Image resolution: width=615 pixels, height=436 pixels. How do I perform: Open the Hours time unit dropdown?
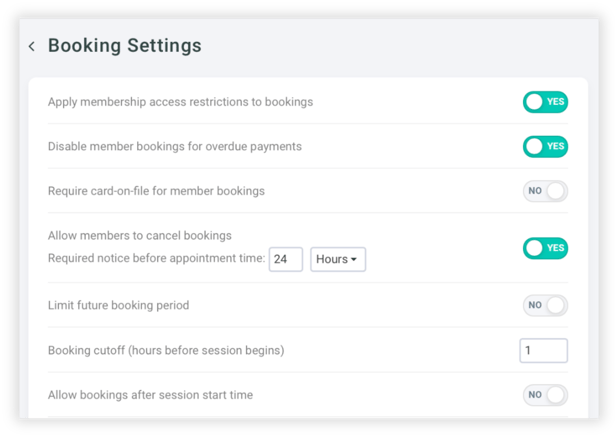click(338, 260)
